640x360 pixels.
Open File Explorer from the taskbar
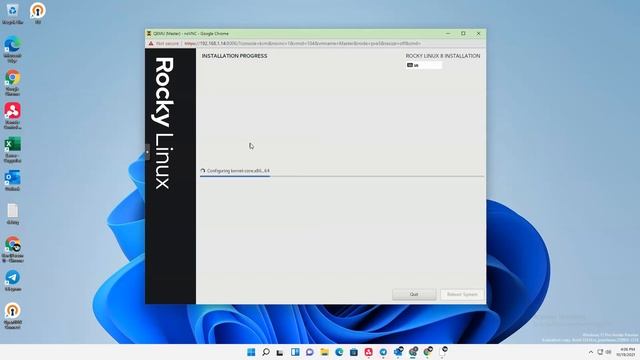tap(324, 352)
